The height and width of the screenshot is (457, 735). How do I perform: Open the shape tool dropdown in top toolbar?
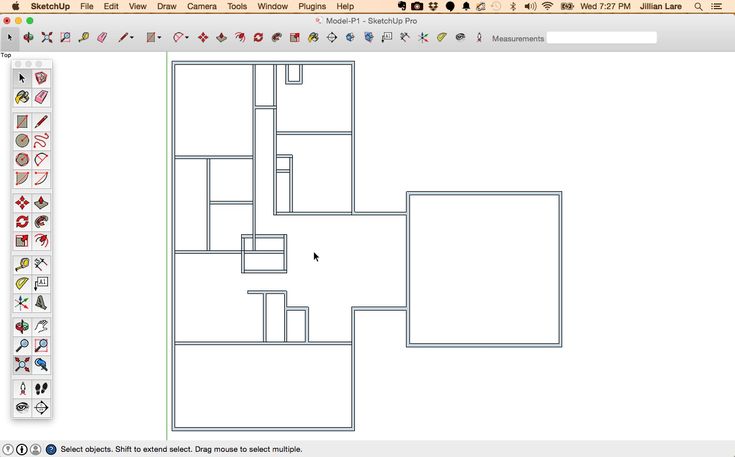tap(160, 38)
